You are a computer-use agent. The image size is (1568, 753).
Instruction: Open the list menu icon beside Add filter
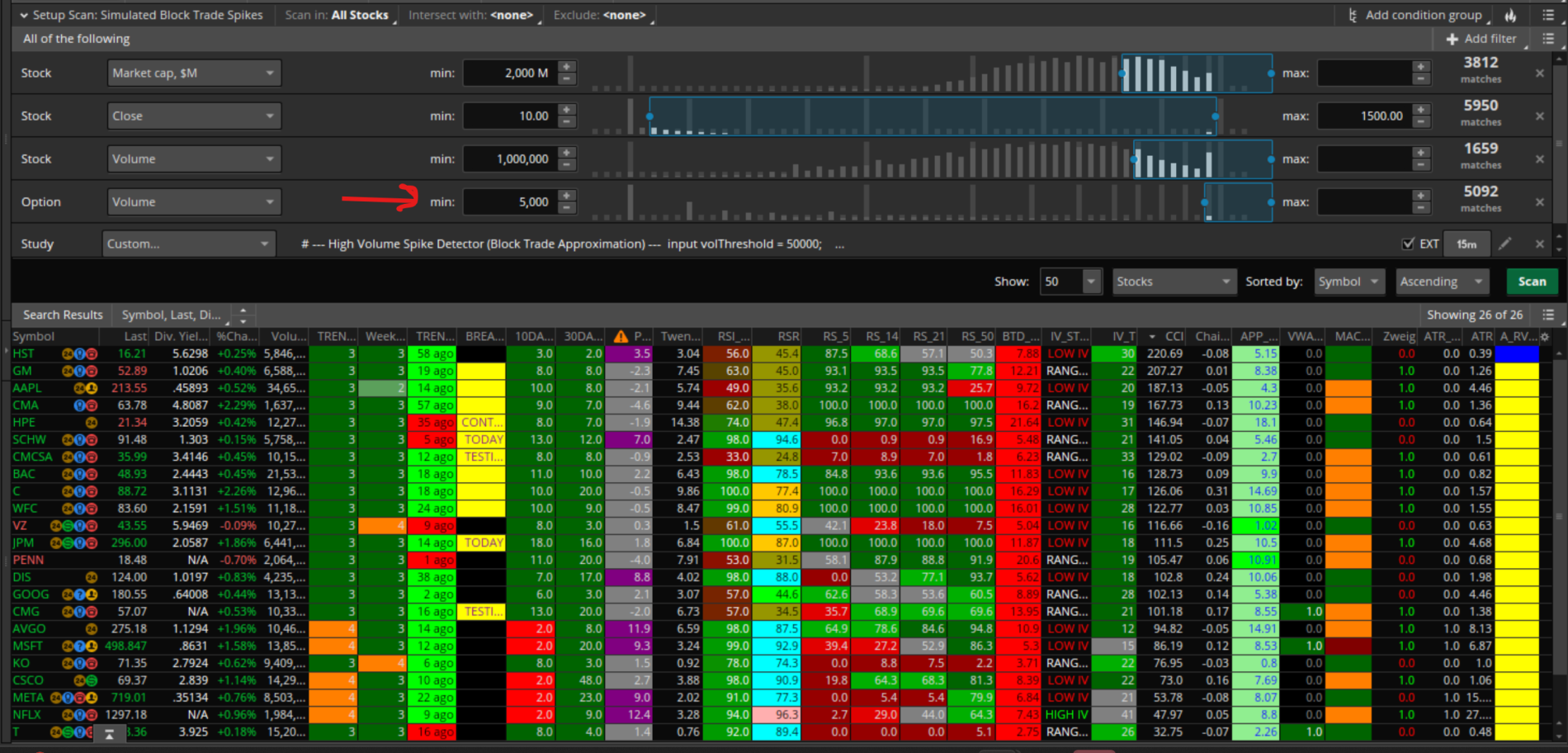click(x=1548, y=39)
